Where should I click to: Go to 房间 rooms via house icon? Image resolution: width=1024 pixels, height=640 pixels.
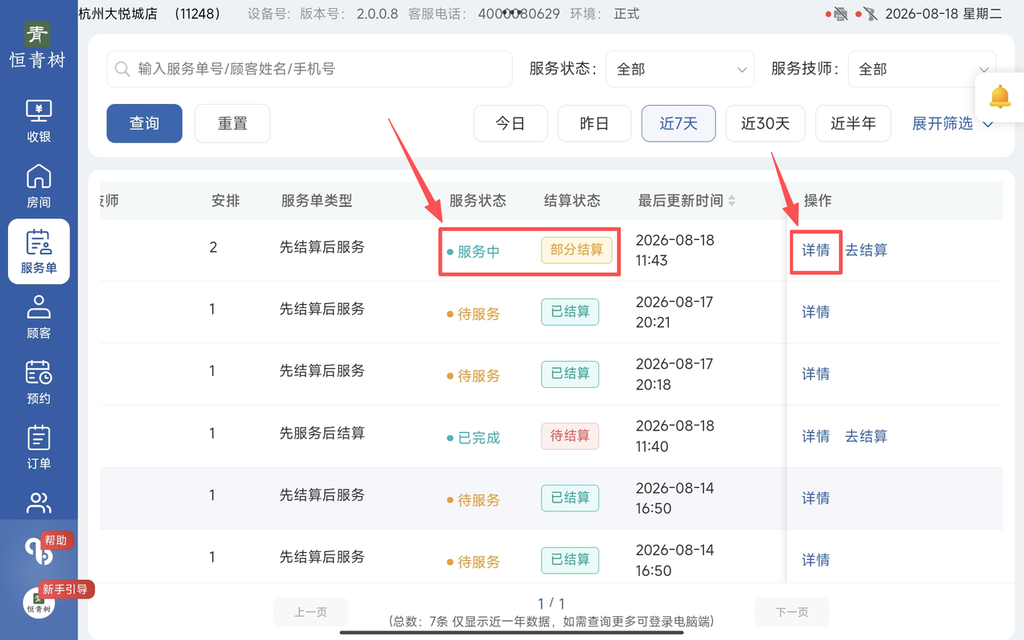tap(39, 186)
